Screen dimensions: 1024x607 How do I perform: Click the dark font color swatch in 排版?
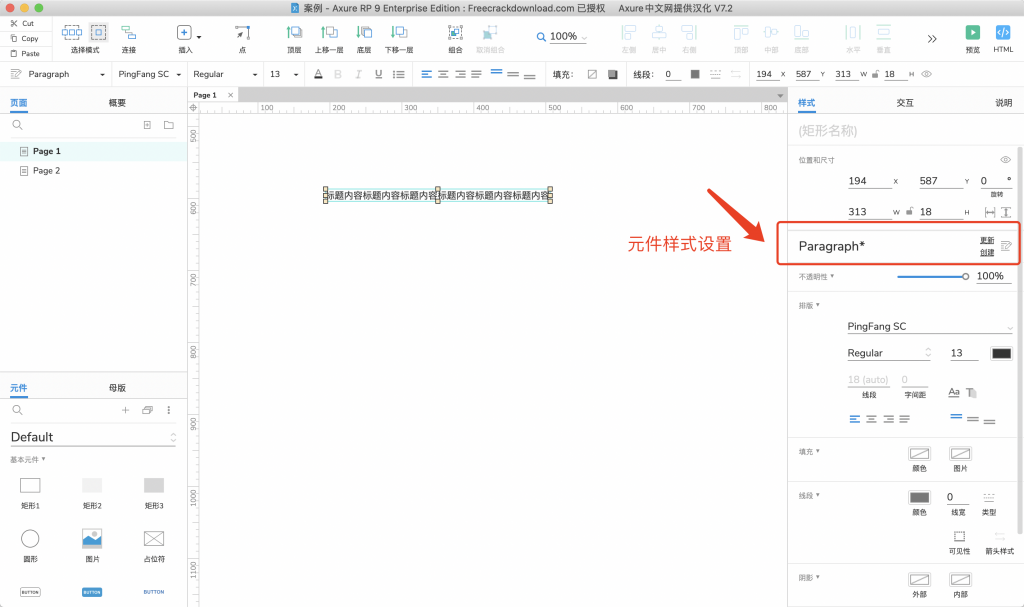[x=1000, y=353]
